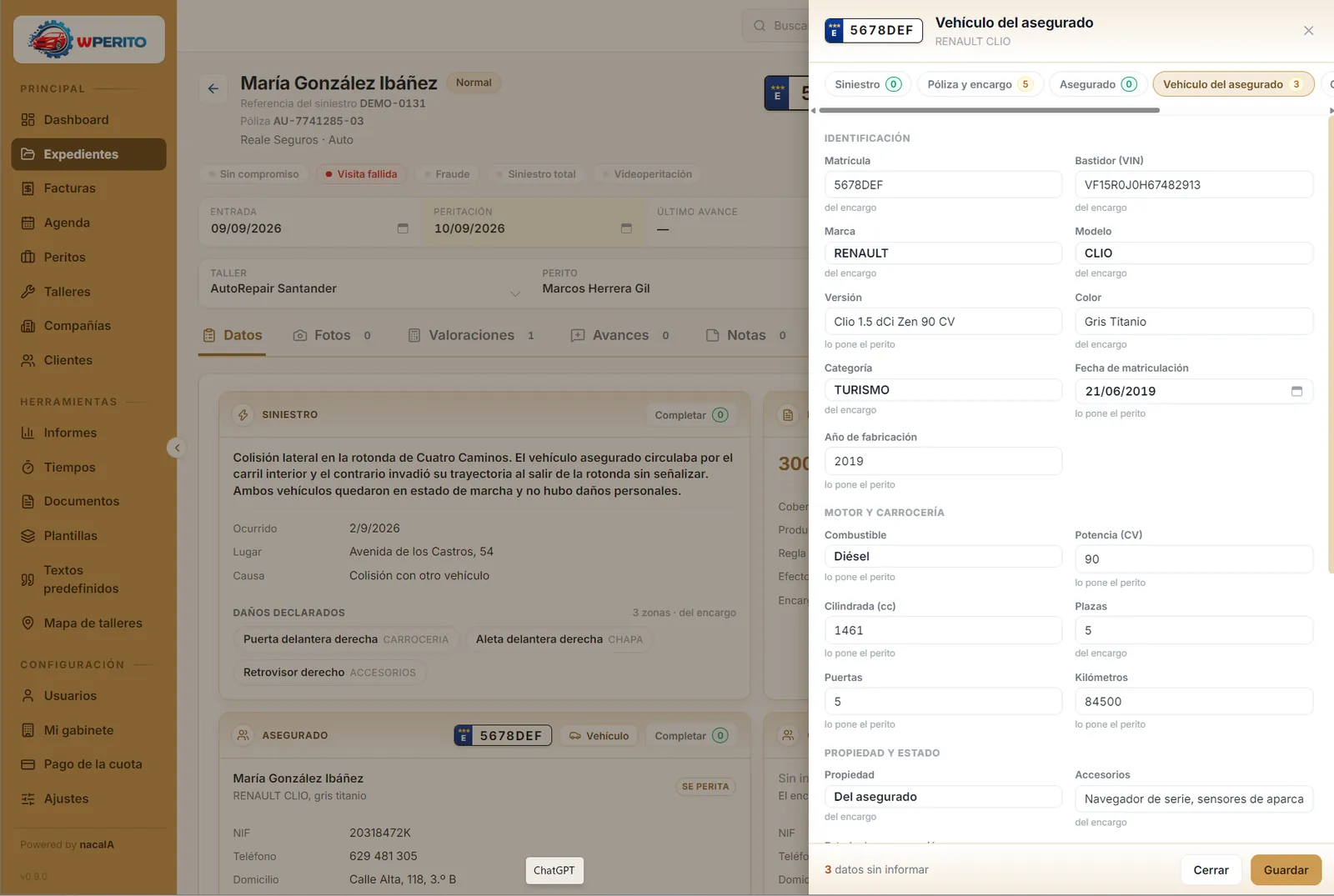This screenshot has width=1334, height=896.
Task: Click the Accesorios input field
Action: (1194, 799)
